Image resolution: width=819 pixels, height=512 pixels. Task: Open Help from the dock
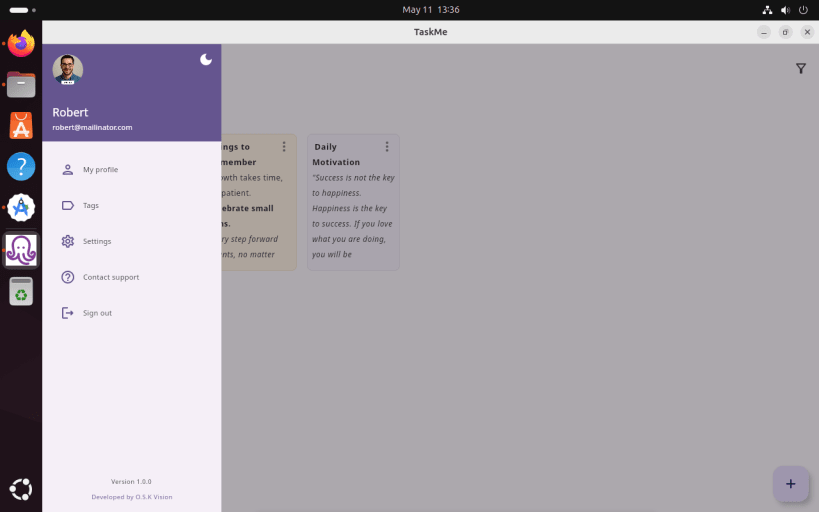click(x=21, y=167)
